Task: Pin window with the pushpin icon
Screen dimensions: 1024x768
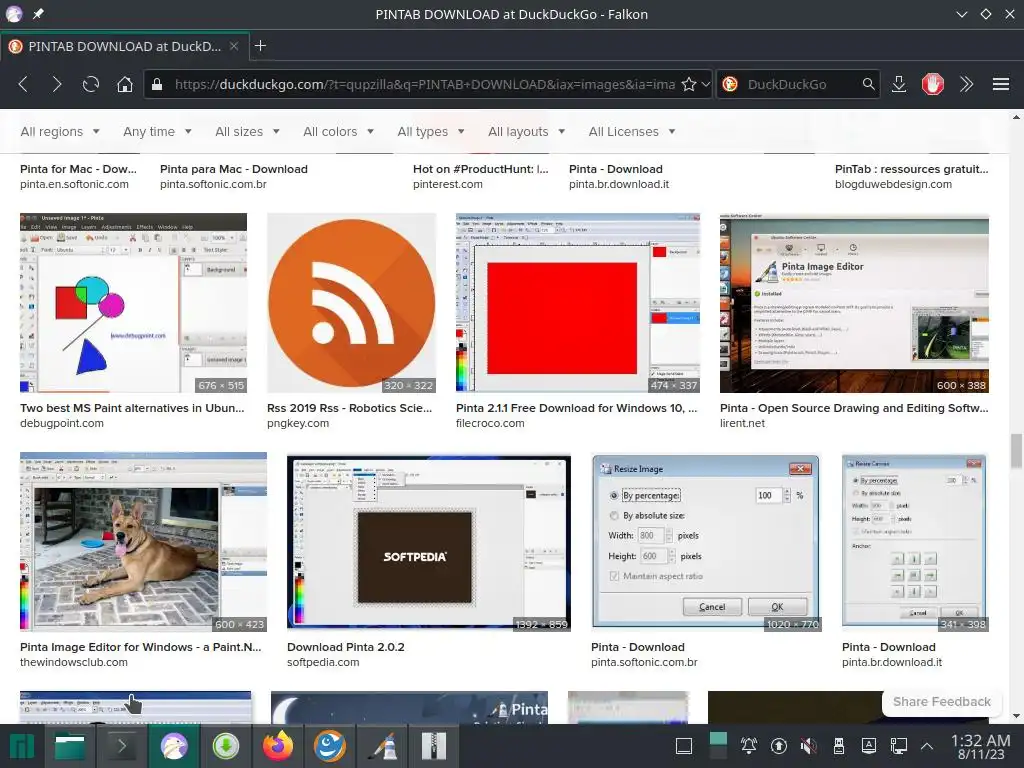Action: [39, 14]
